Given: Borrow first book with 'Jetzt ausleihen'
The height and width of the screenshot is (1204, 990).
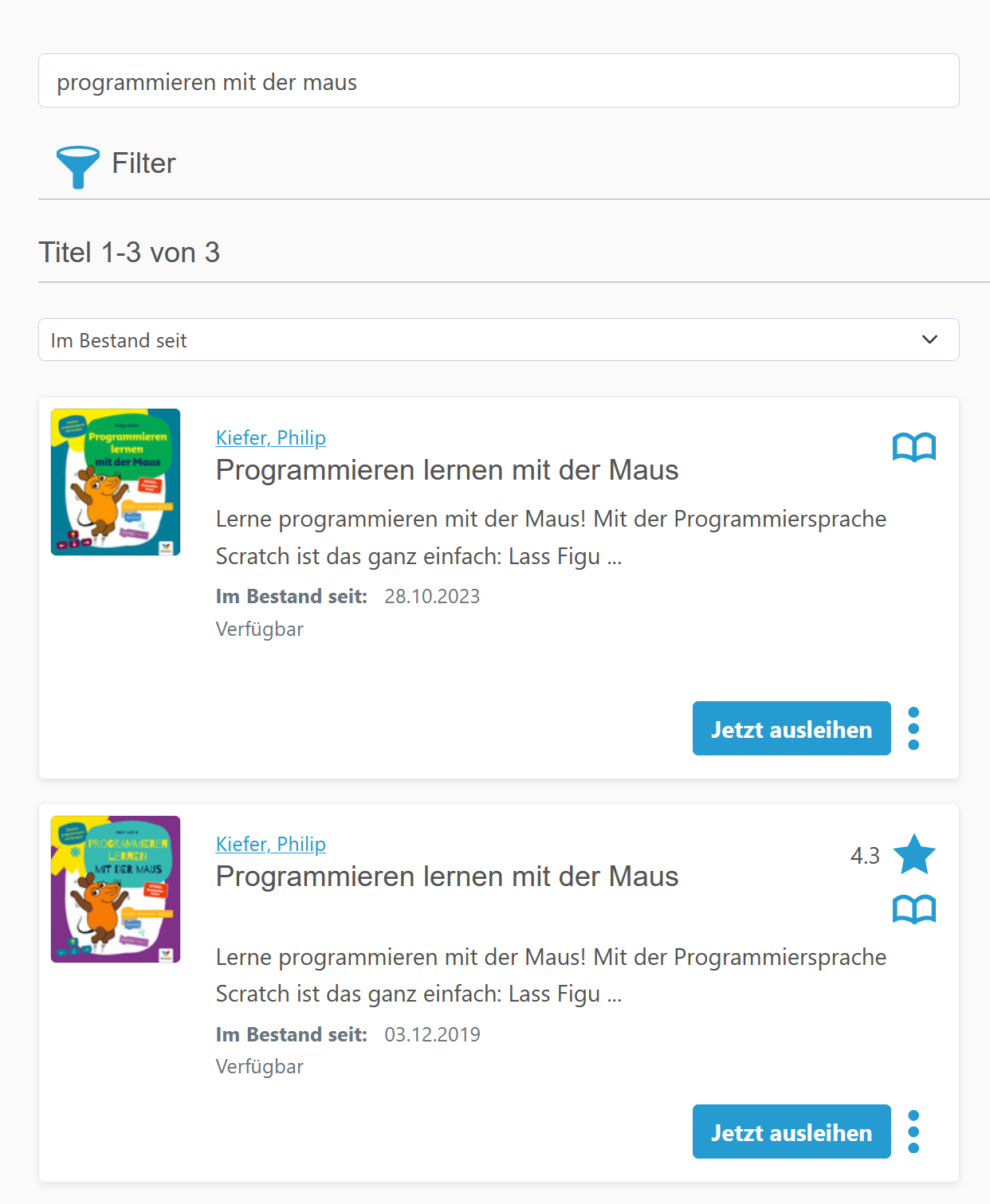Looking at the screenshot, I should (x=791, y=729).
